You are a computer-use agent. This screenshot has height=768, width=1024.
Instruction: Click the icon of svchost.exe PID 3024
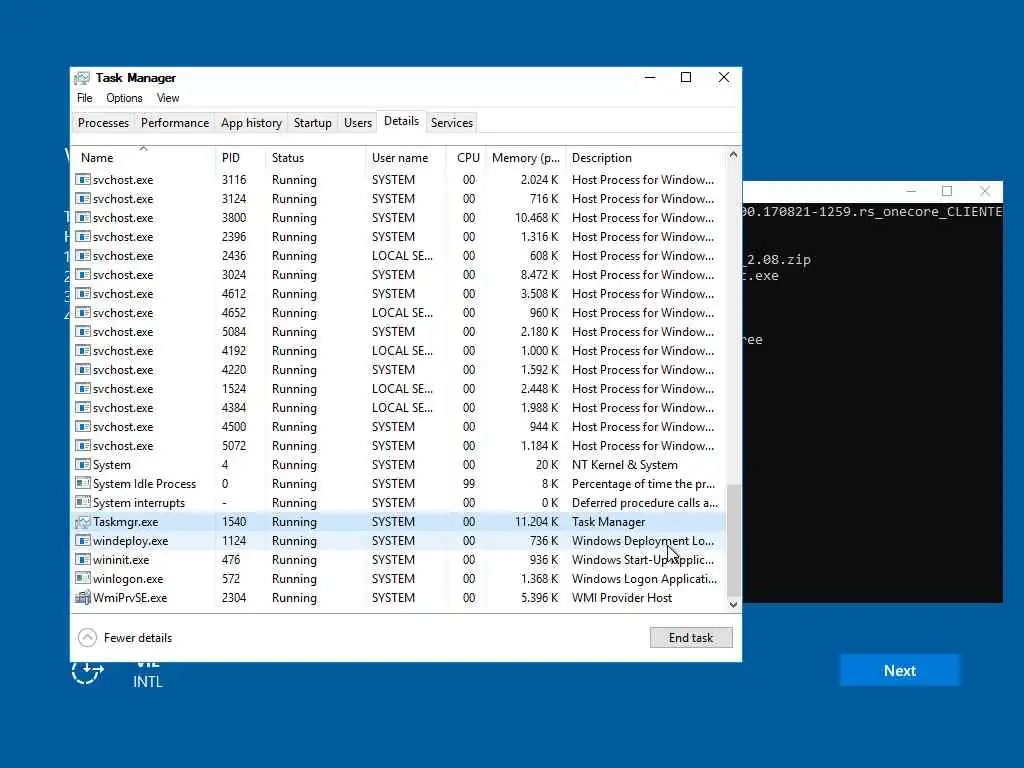click(x=82, y=274)
